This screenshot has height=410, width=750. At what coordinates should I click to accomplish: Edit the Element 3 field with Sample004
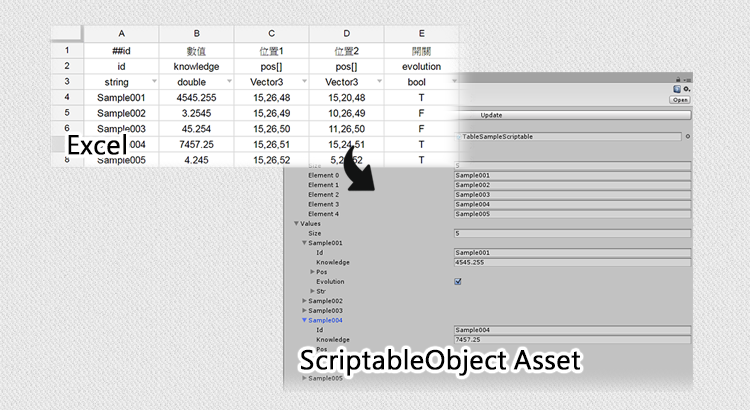pos(573,204)
